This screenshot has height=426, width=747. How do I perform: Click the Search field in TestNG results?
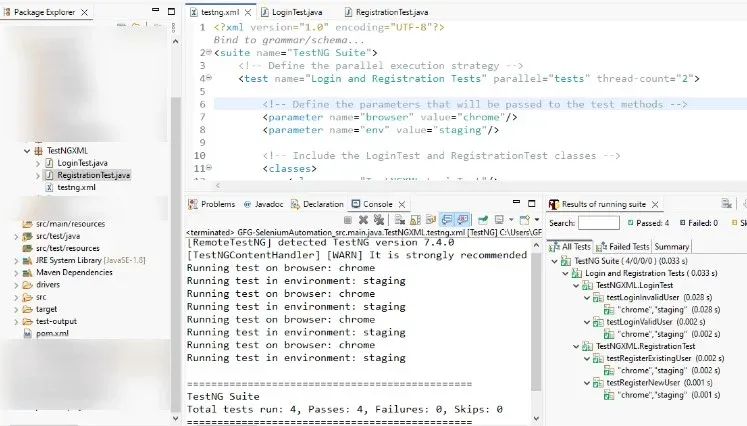[598, 223]
